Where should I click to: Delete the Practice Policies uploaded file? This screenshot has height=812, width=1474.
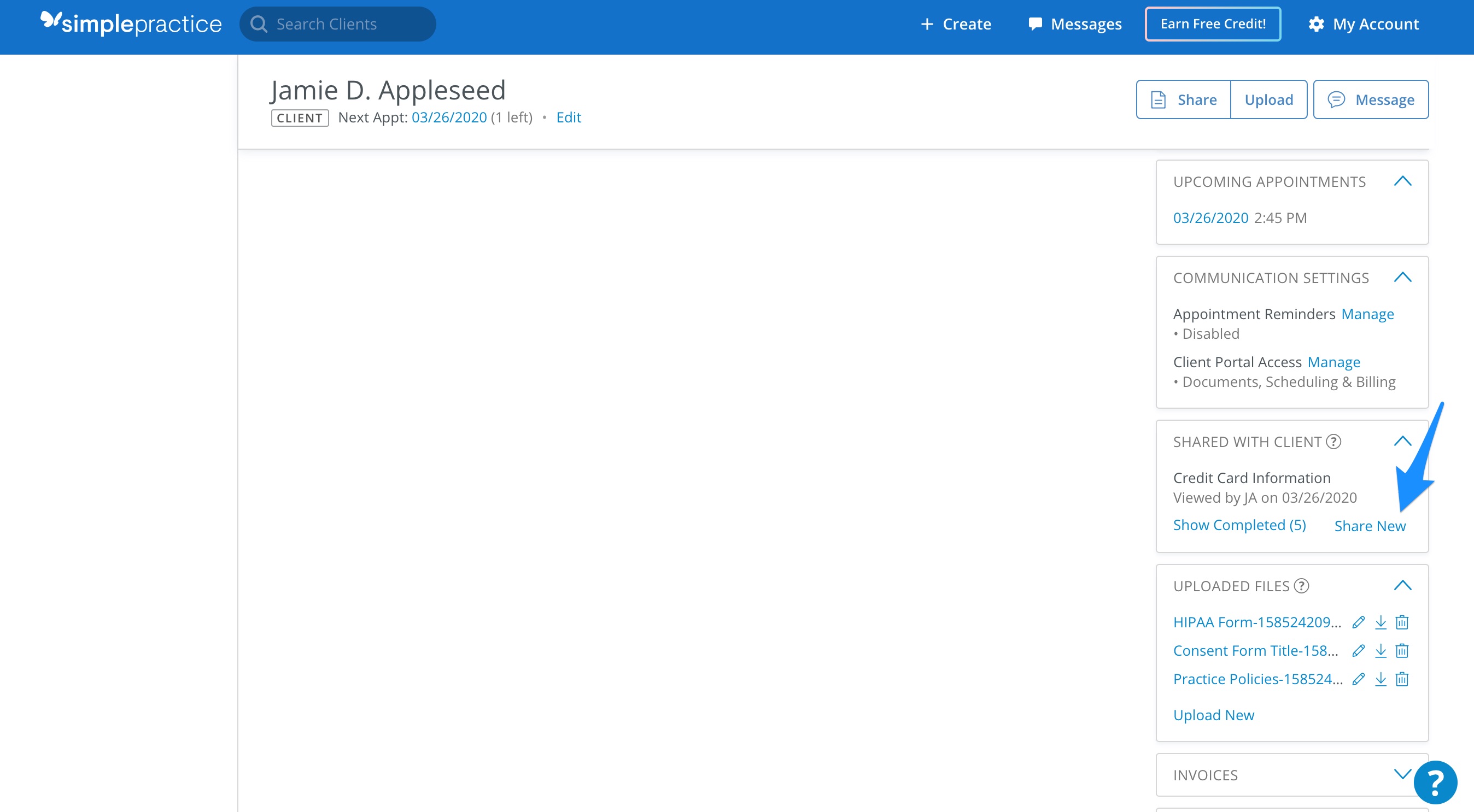1401,679
